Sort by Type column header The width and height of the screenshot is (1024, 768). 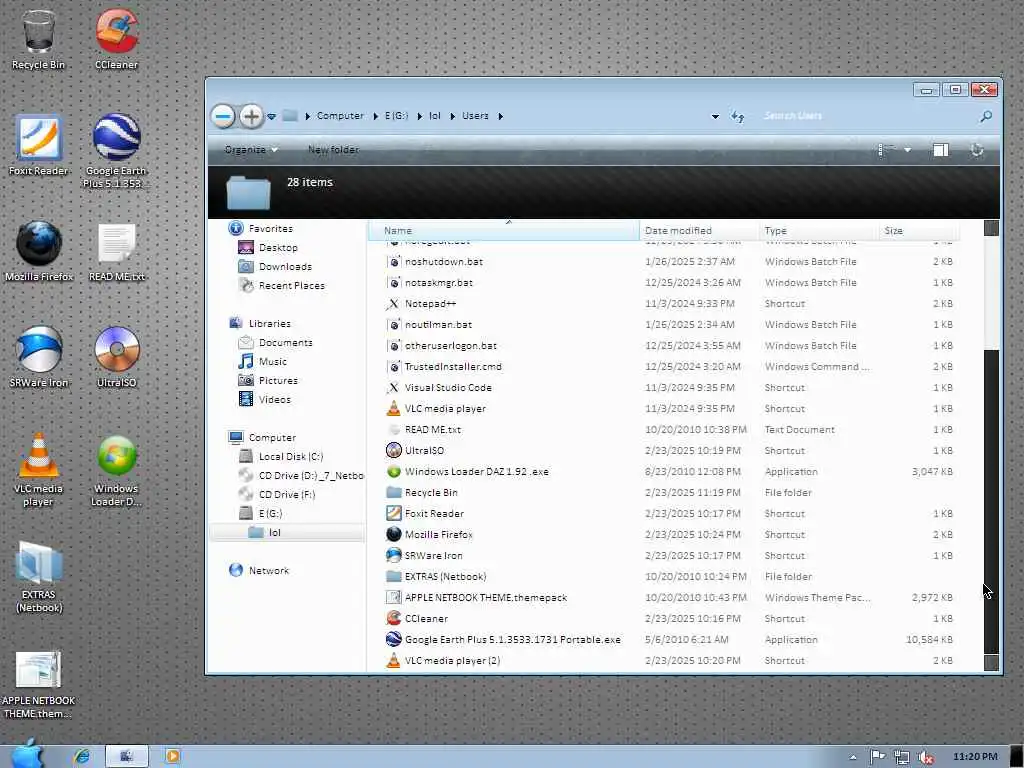pos(819,231)
